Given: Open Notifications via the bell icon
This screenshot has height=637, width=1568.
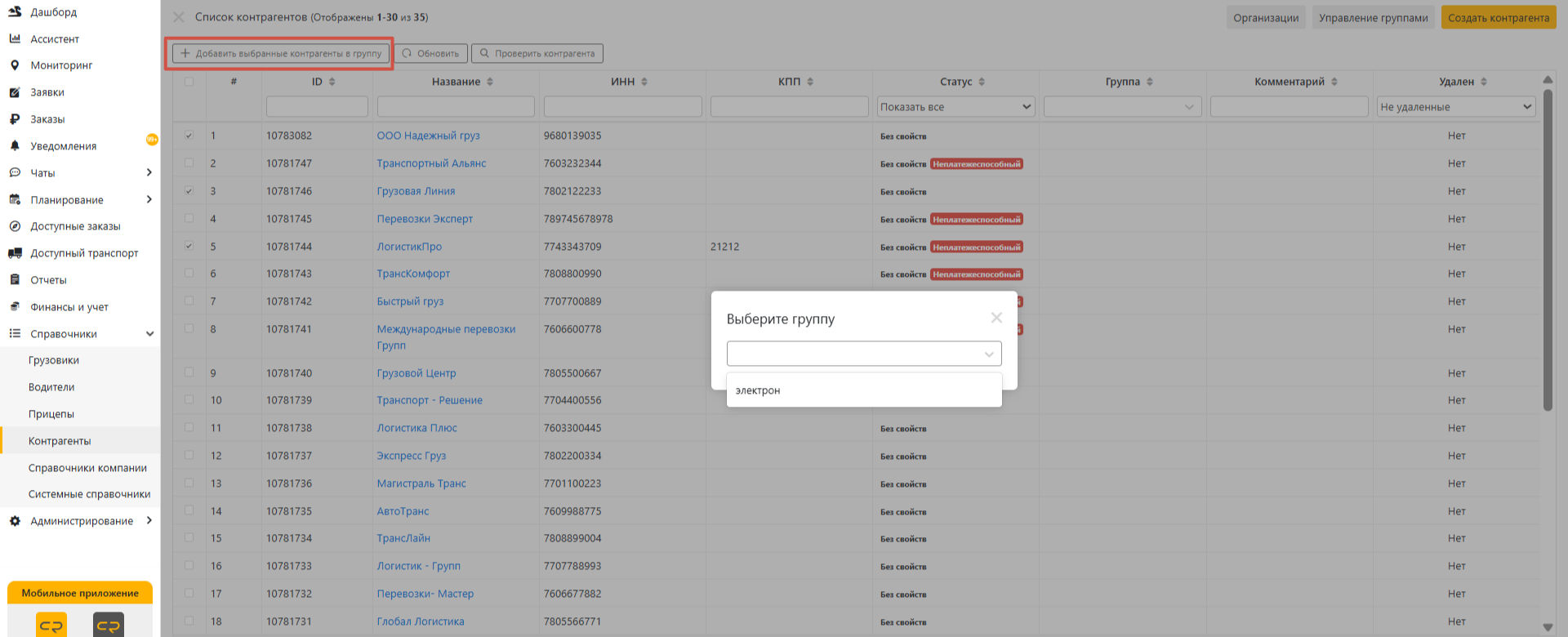Looking at the screenshot, I should pos(15,146).
